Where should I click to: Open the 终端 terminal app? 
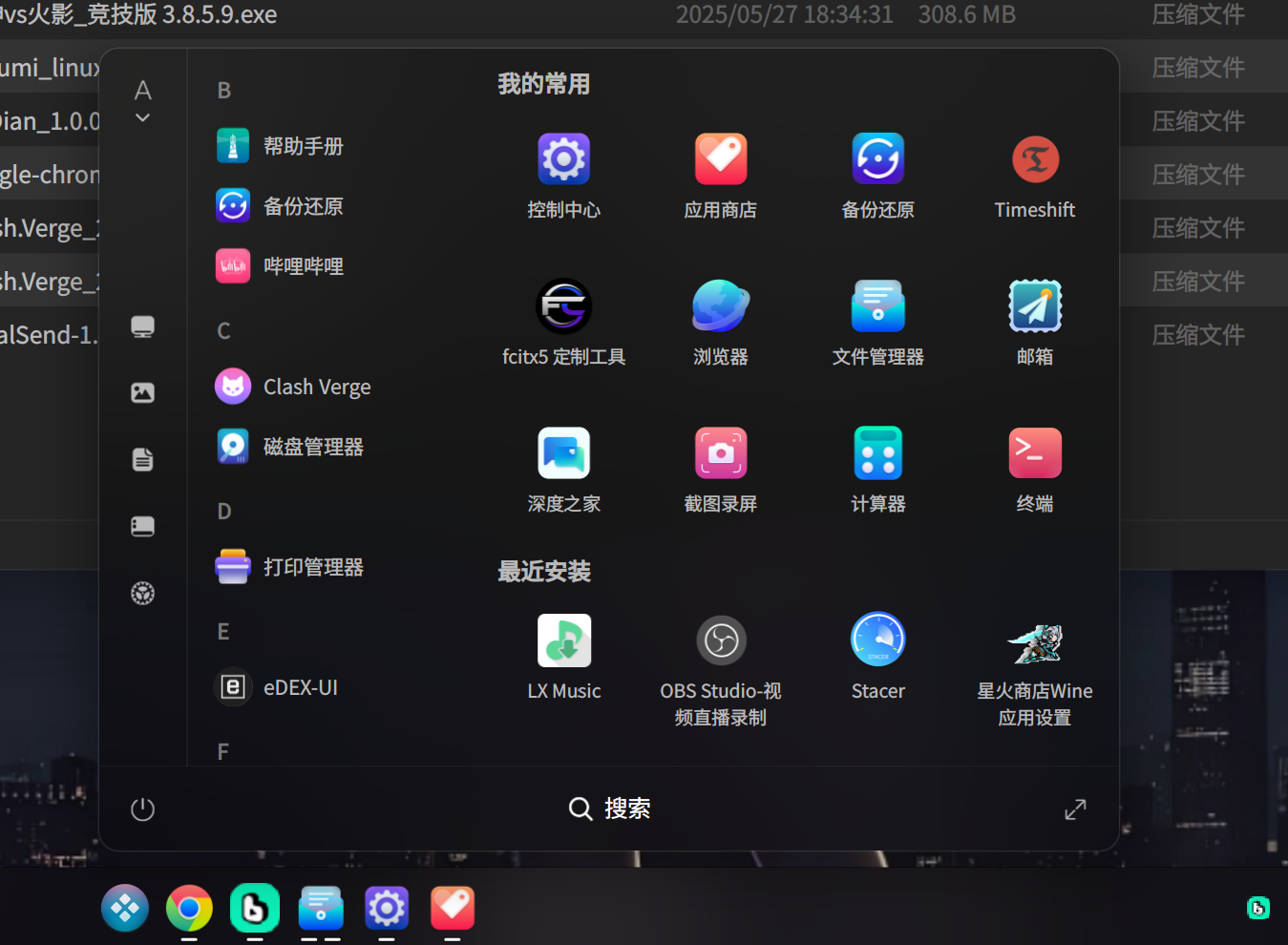tap(1035, 471)
